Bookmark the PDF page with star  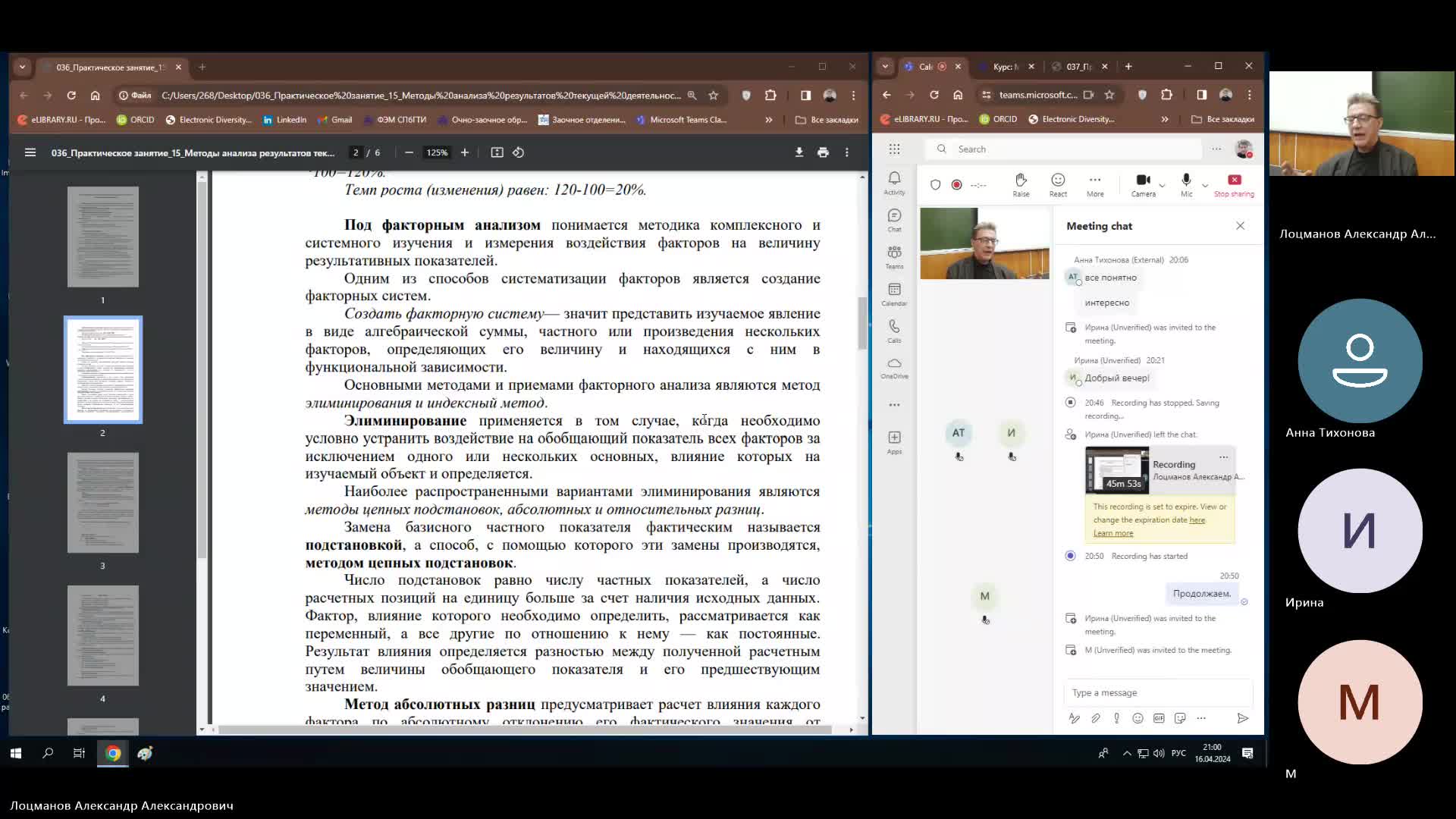click(x=714, y=96)
